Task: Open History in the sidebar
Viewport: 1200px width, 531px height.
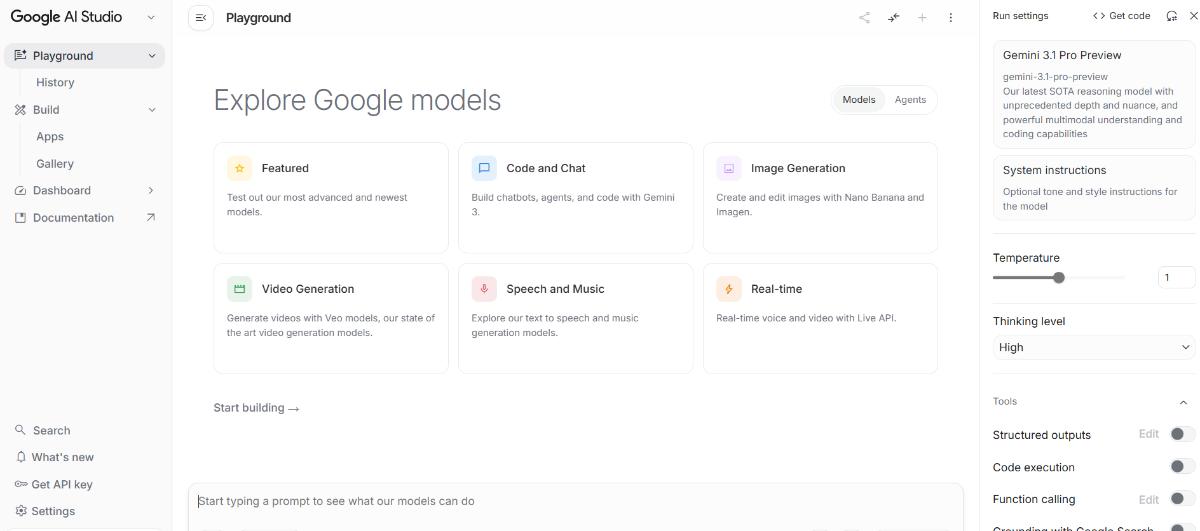Action: 55,82
